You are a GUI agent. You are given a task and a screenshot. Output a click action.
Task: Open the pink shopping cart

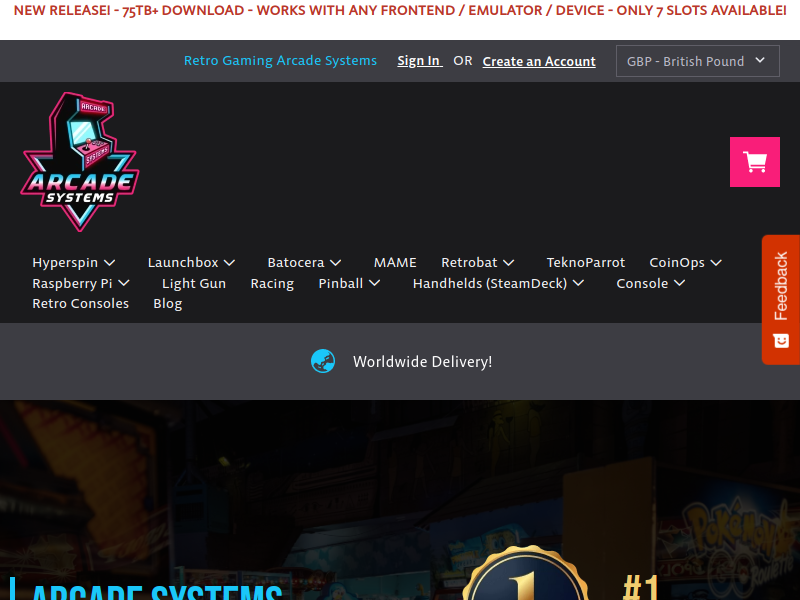coord(755,162)
